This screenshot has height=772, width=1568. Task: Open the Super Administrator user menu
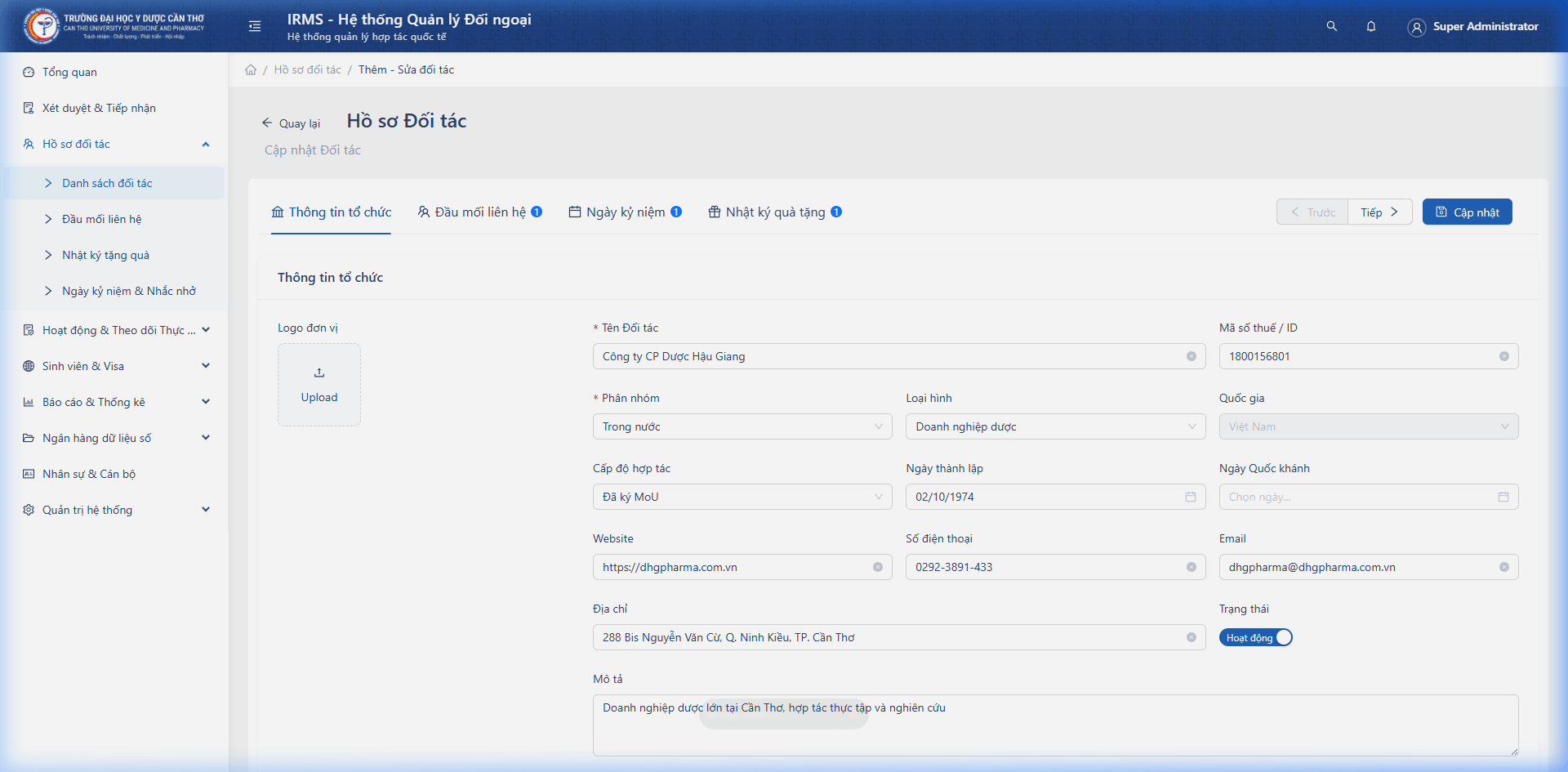click(x=1472, y=27)
